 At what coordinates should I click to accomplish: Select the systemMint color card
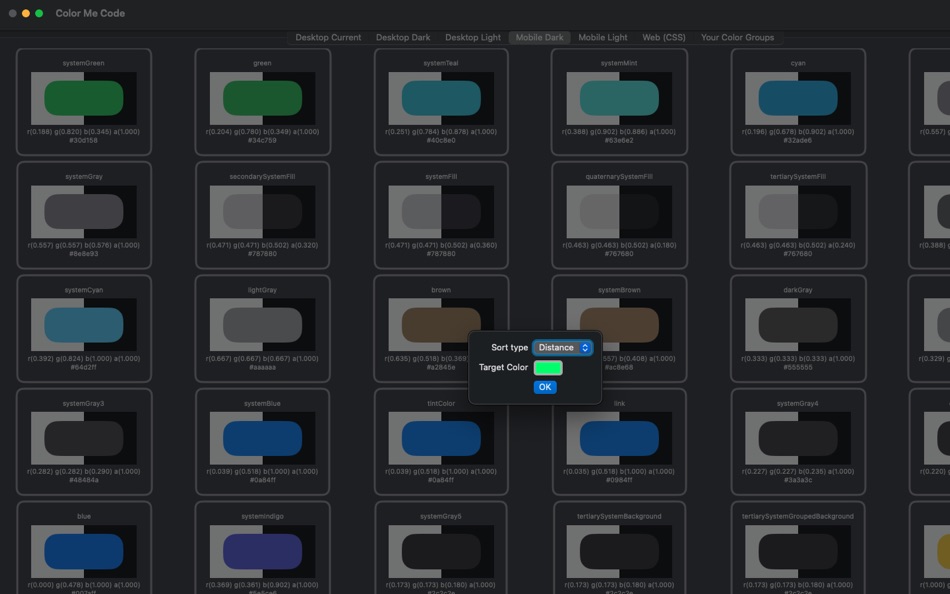[618, 98]
